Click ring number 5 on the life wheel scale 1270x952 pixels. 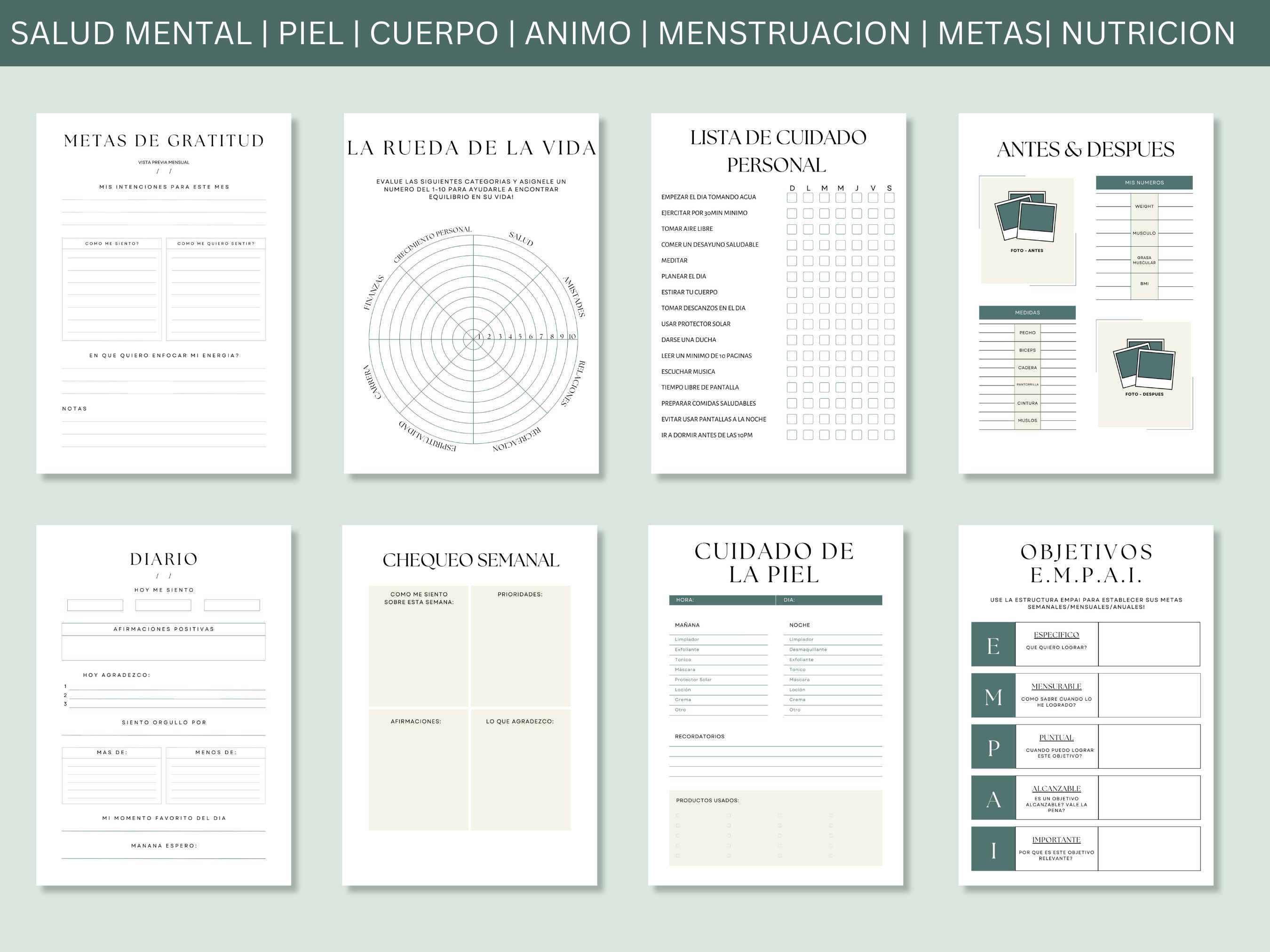point(520,337)
